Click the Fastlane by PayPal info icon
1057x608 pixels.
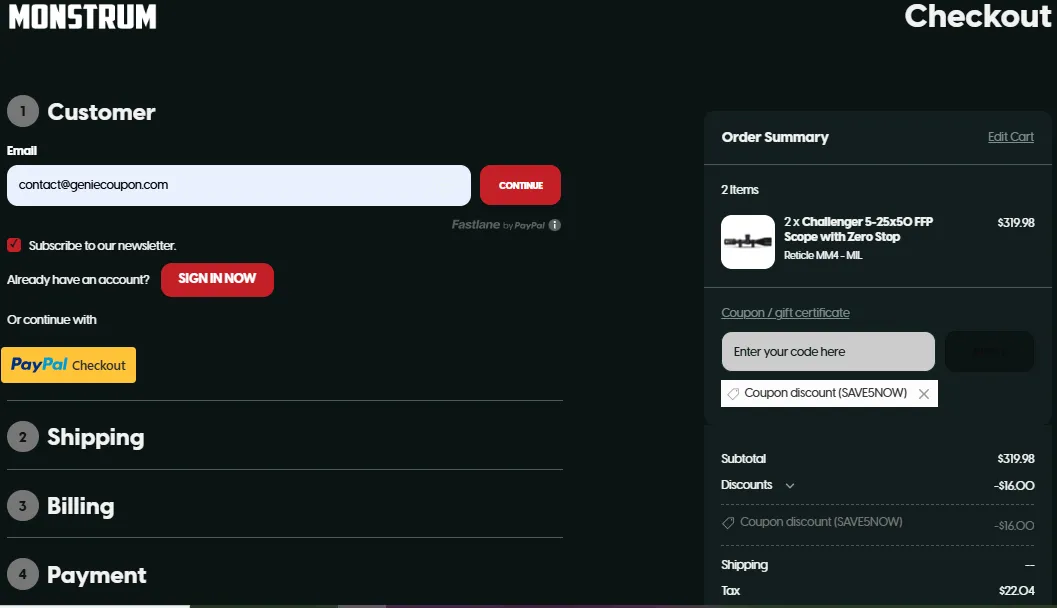coord(555,225)
